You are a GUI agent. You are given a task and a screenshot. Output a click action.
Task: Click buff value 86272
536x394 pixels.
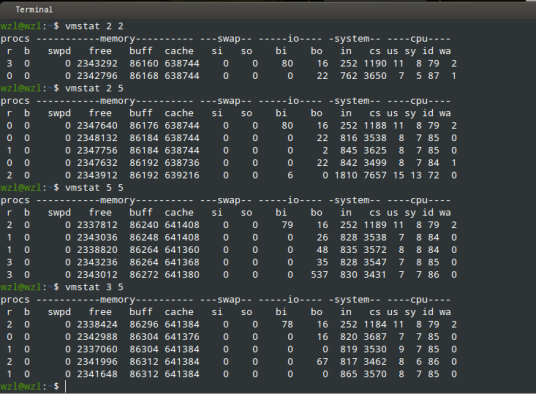[x=144, y=275]
